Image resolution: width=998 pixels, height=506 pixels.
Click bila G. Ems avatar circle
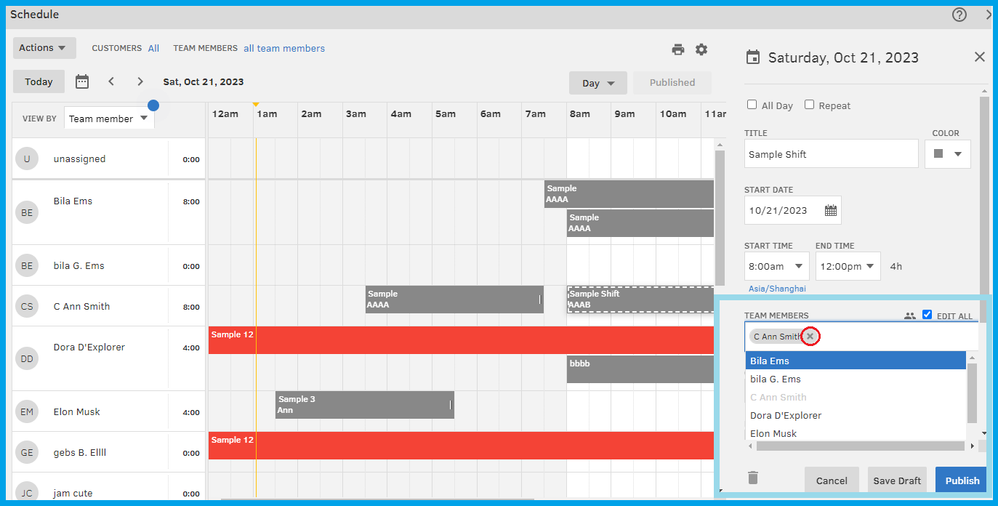(27, 265)
